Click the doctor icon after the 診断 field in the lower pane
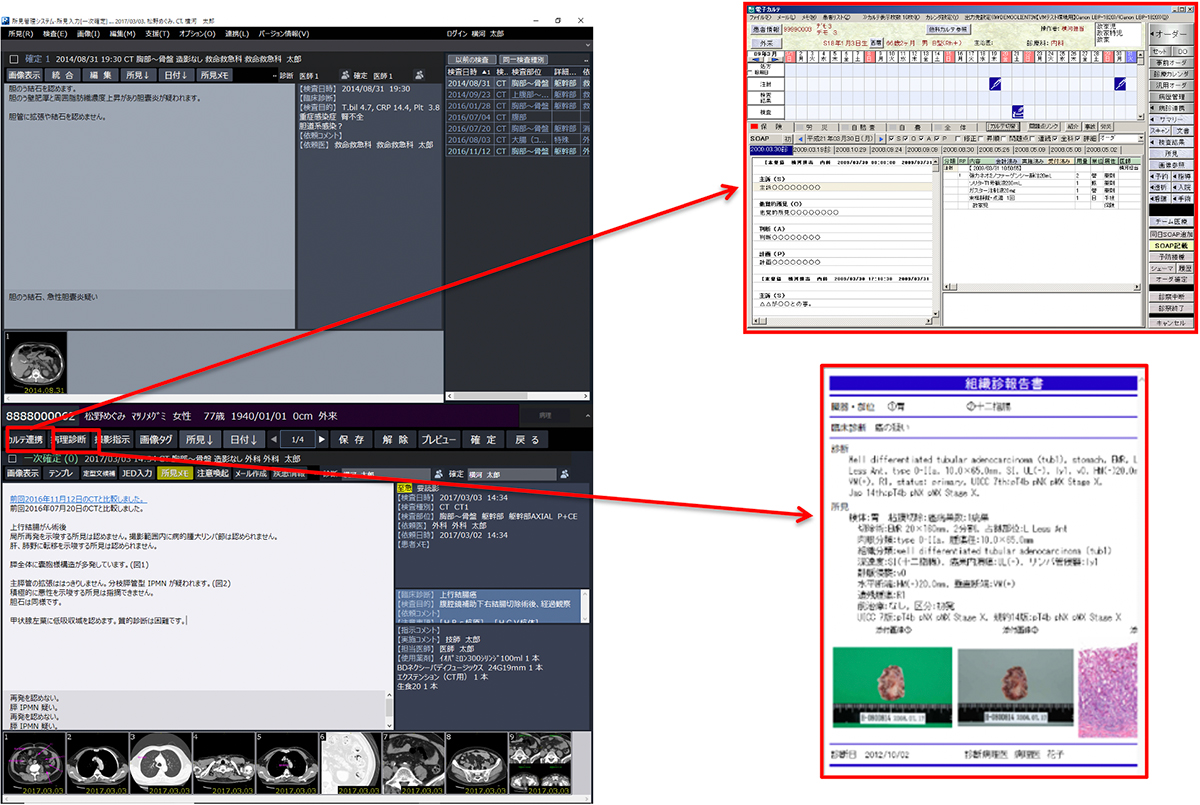1200x805 pixels. (438, 473)
